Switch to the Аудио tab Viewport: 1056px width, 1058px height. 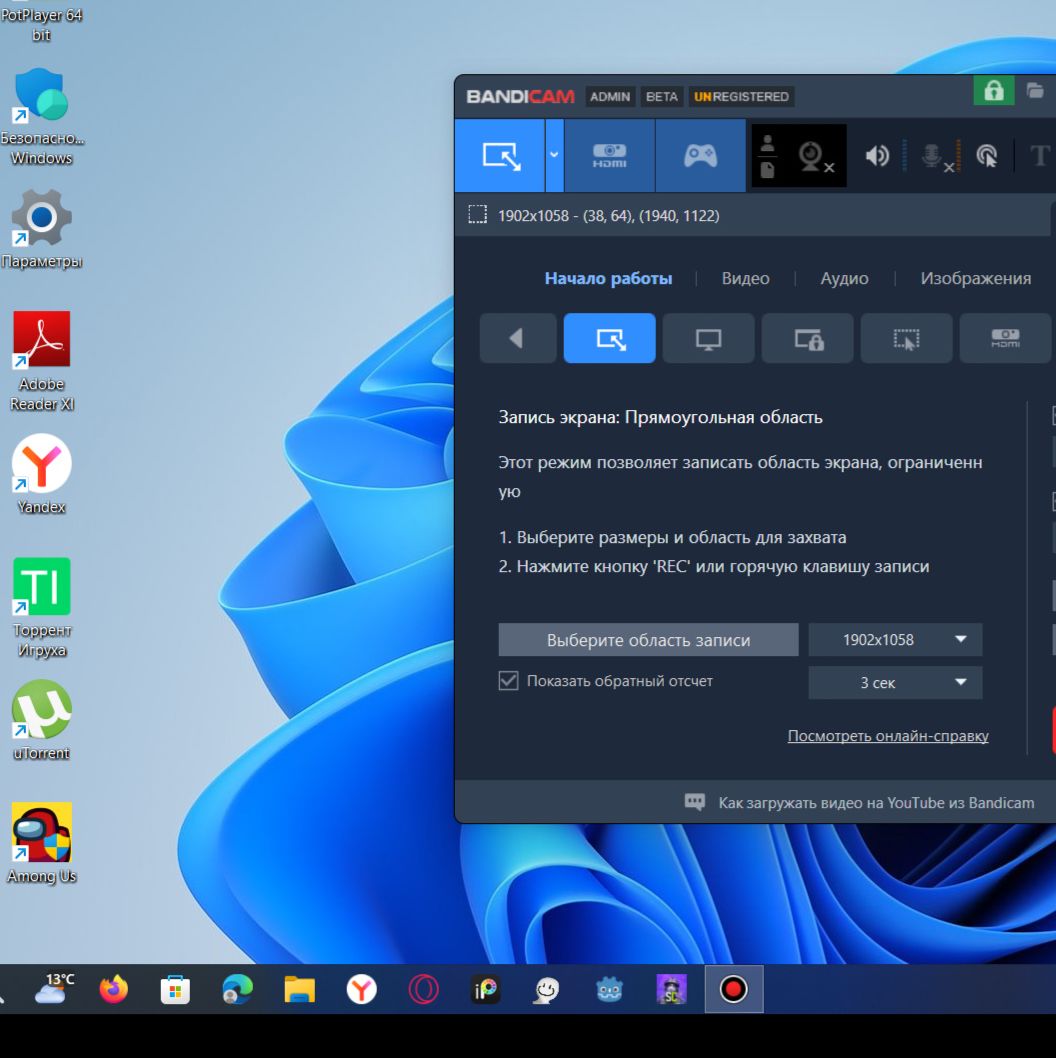(x=844, y=279)
